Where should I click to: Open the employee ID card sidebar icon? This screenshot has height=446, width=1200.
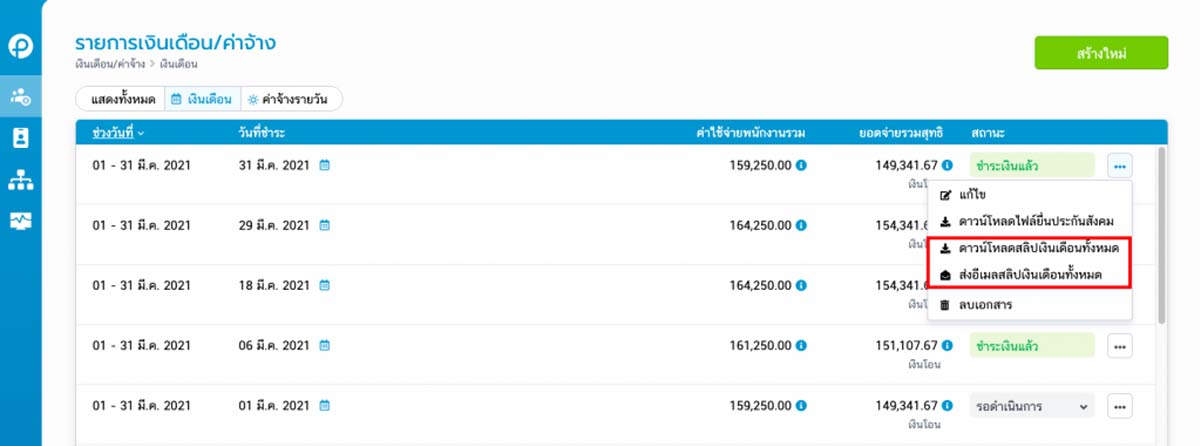pyautogui.click(x=20, y=138)
